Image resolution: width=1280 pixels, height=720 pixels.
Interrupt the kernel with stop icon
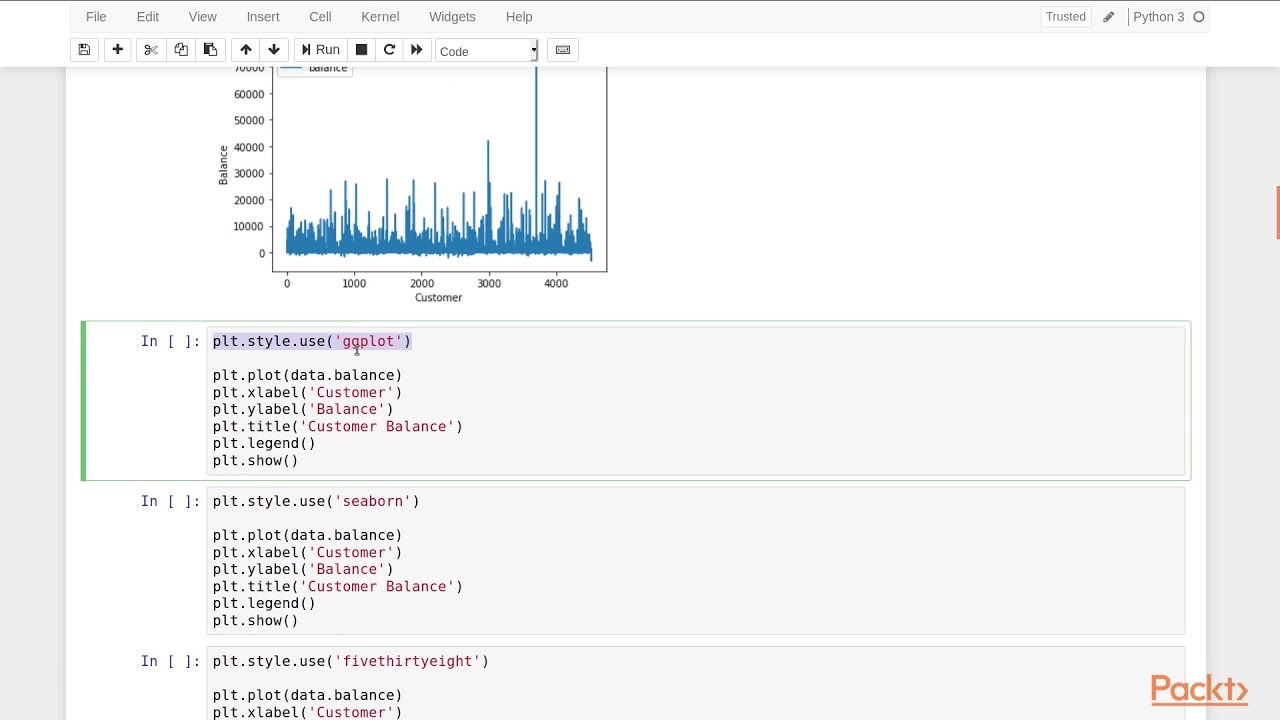[361, 50]
